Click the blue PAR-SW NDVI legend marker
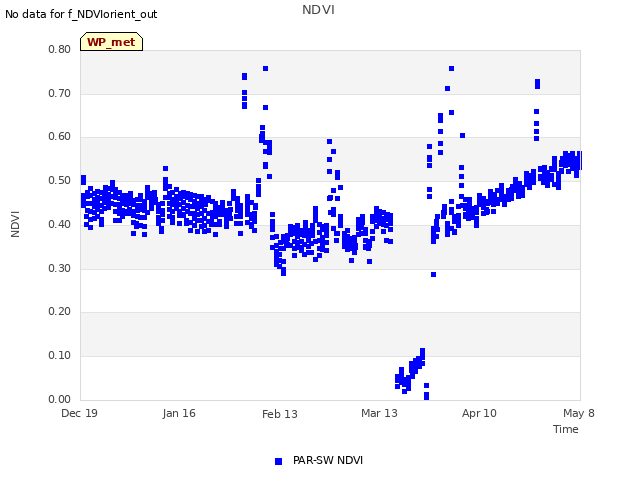The image size is (640, 480). pyautogui.click(x=278, y=461)
